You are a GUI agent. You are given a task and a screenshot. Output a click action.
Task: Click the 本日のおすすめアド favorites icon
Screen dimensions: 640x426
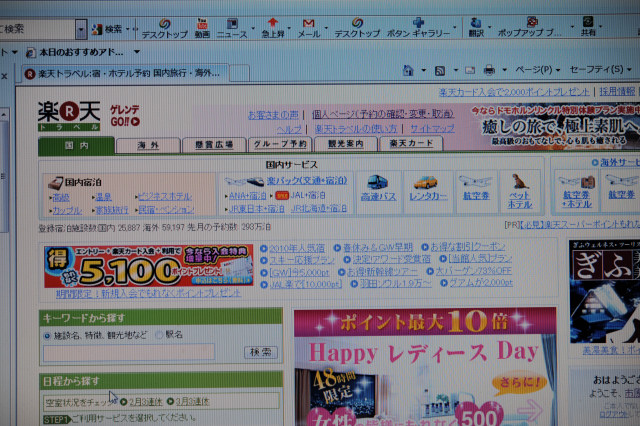(31, 52)
